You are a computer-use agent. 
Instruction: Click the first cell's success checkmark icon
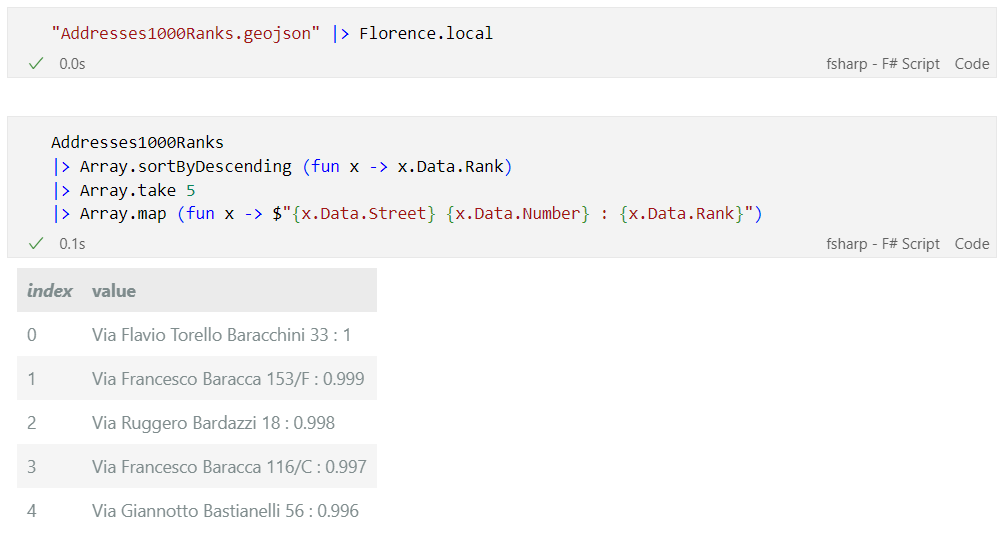(x=36, y=63)
